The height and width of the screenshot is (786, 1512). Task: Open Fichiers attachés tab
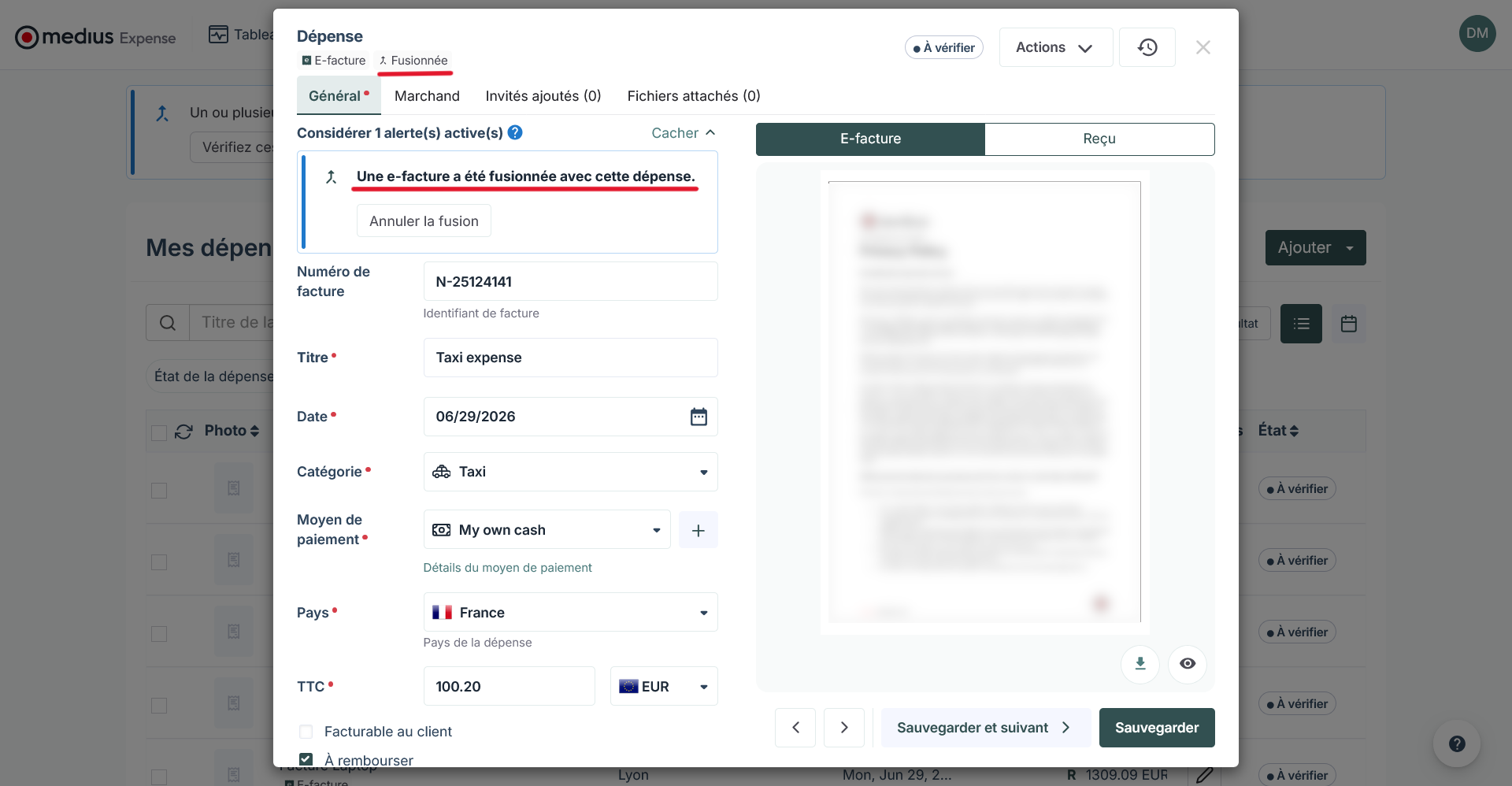pyautogui.click(x=694, y=96)
